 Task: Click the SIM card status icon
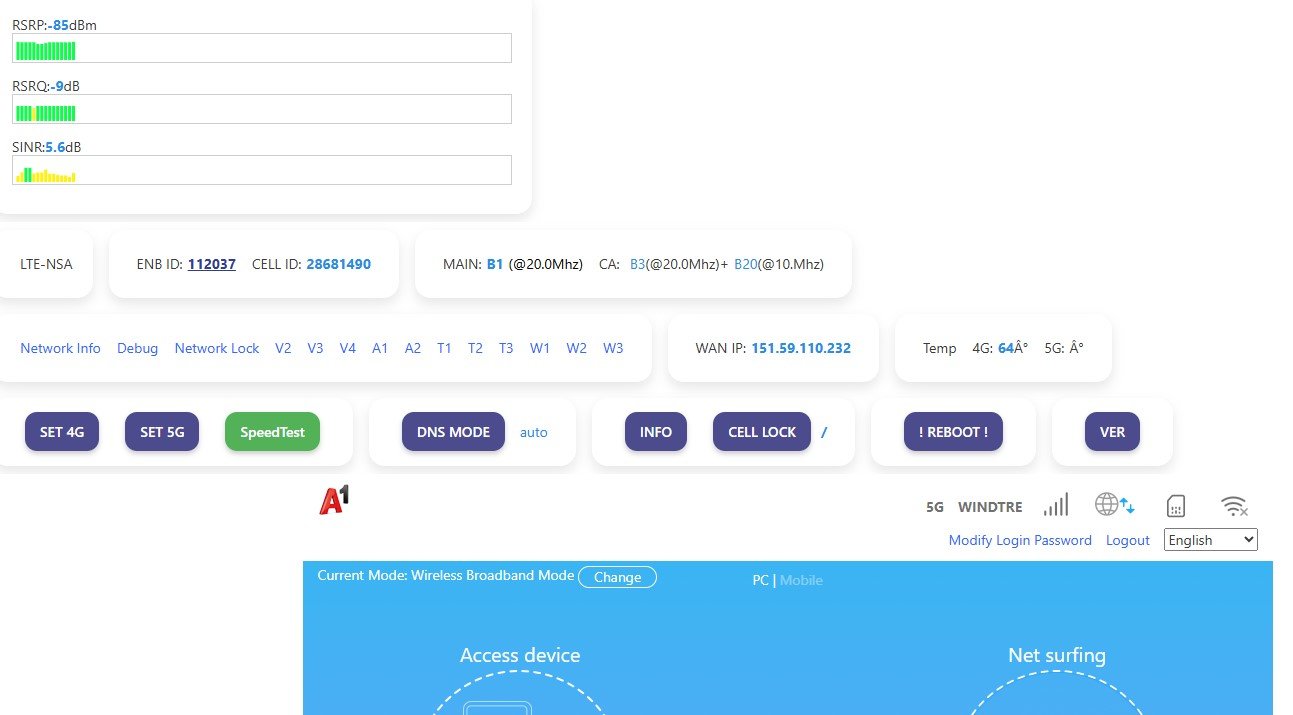pyautogui.click(x=1176, y=506)
